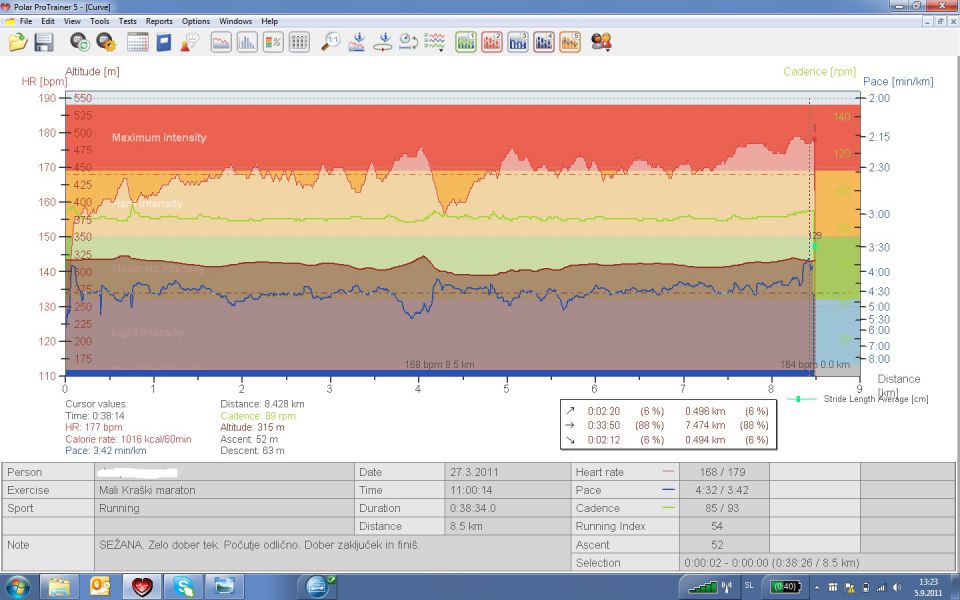960x600 pixels.
Task: Select purple chart preset 4
Action: [x=544, y=42]
